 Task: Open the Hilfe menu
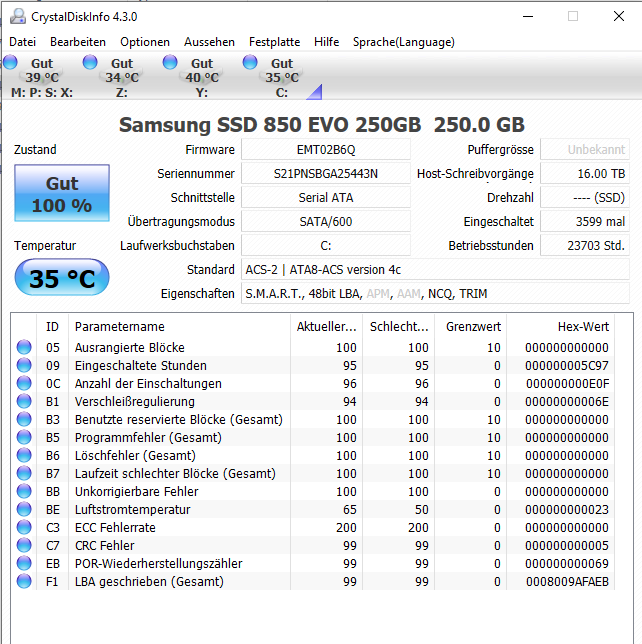327,42
